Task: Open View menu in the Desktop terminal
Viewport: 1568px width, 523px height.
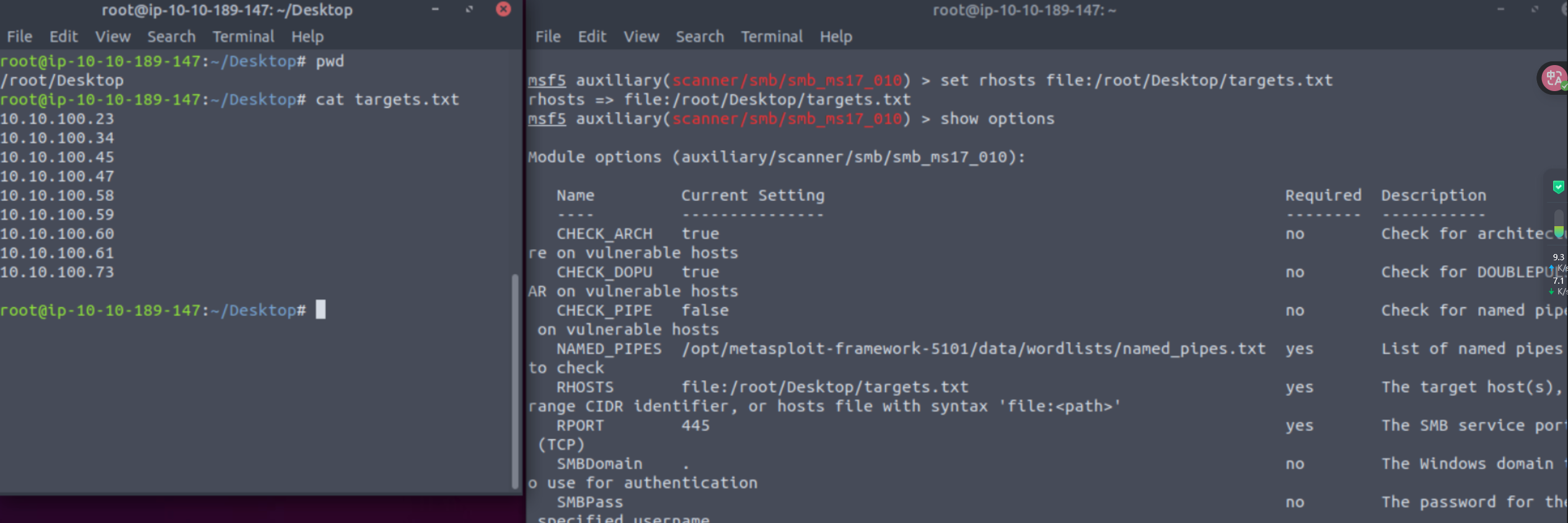Action: 113,37
